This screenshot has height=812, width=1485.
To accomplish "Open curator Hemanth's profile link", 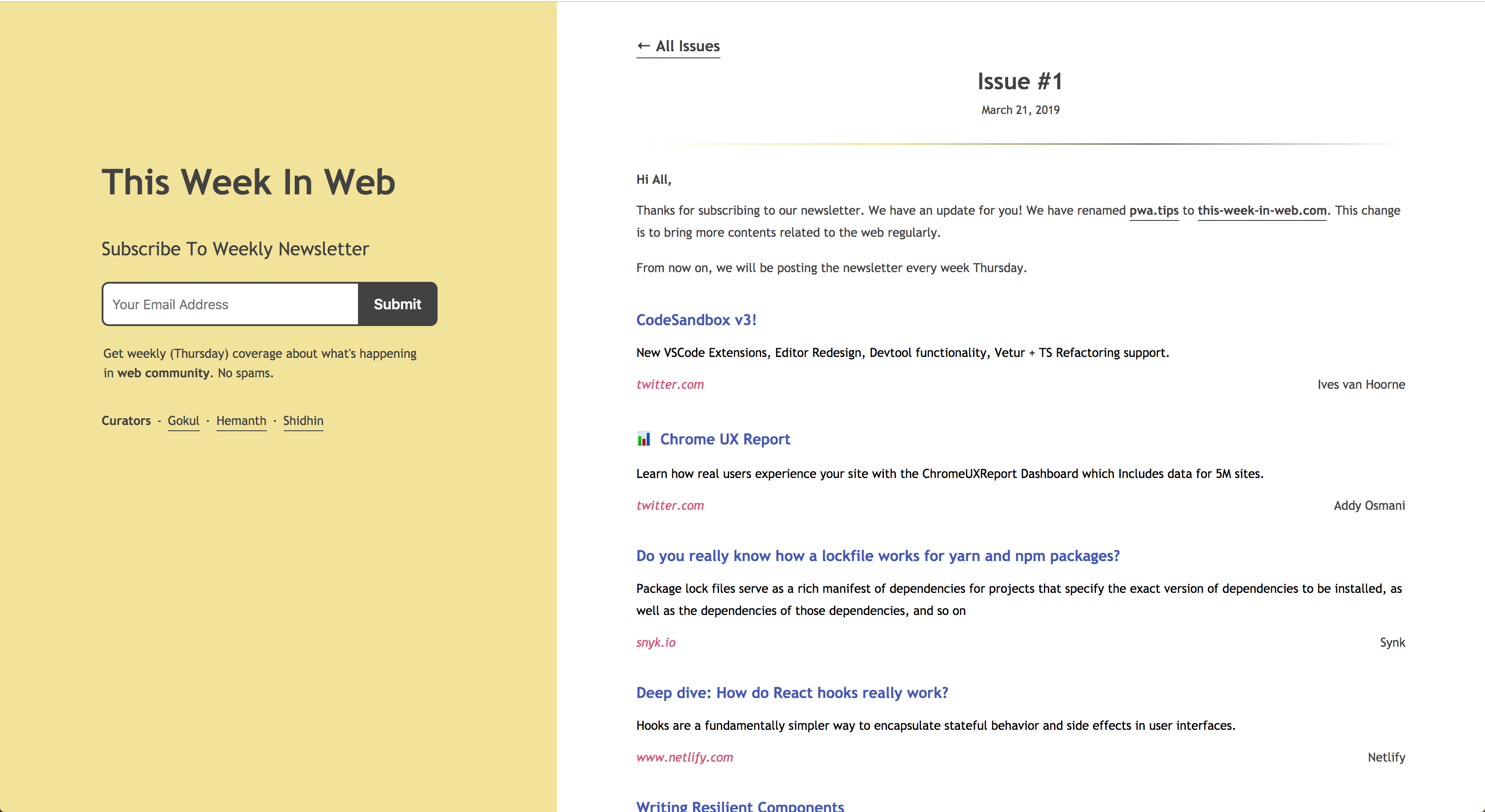I will click(241, 421).
